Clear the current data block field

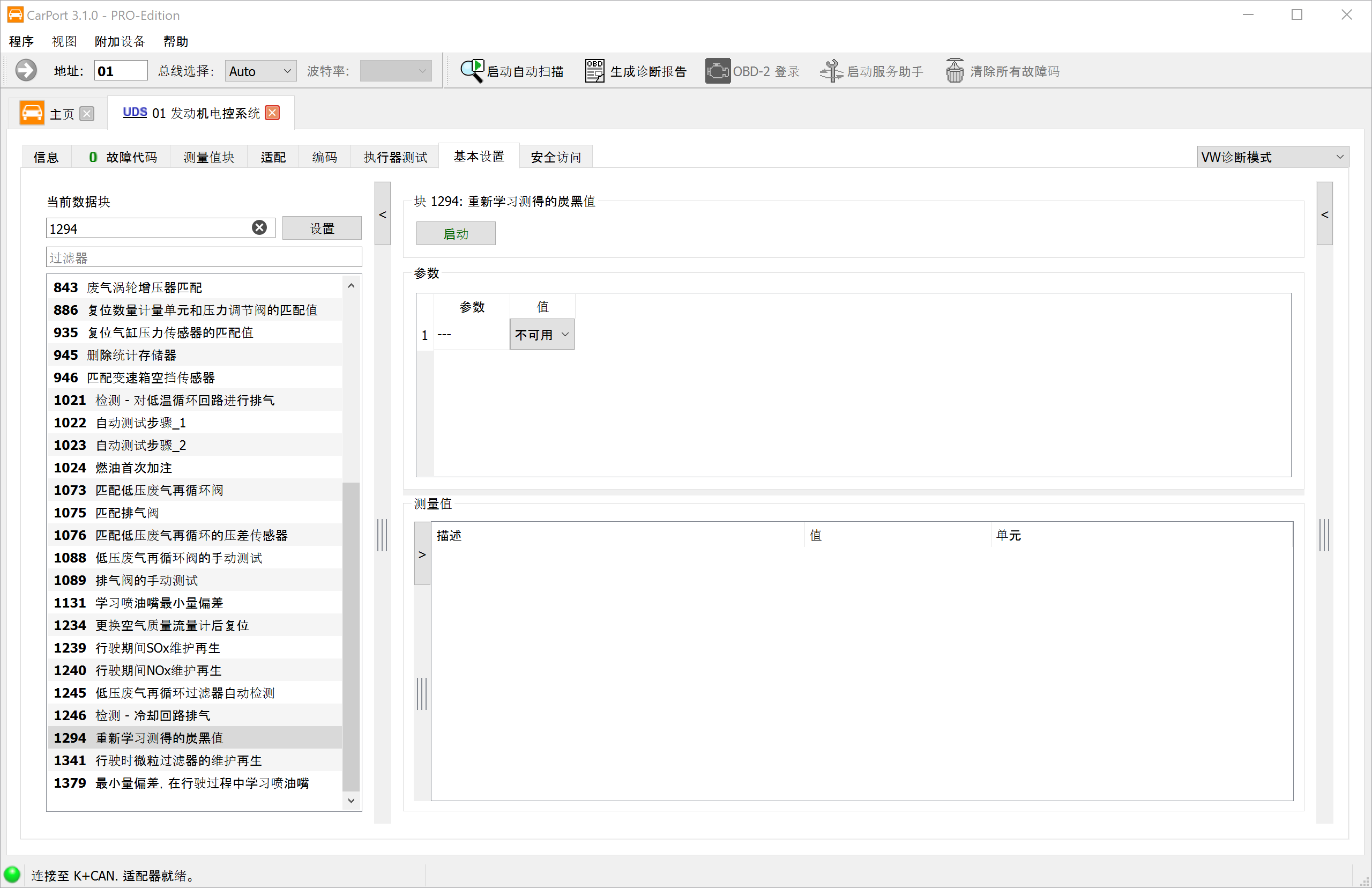pyautogui.click(x=259, y=228)
